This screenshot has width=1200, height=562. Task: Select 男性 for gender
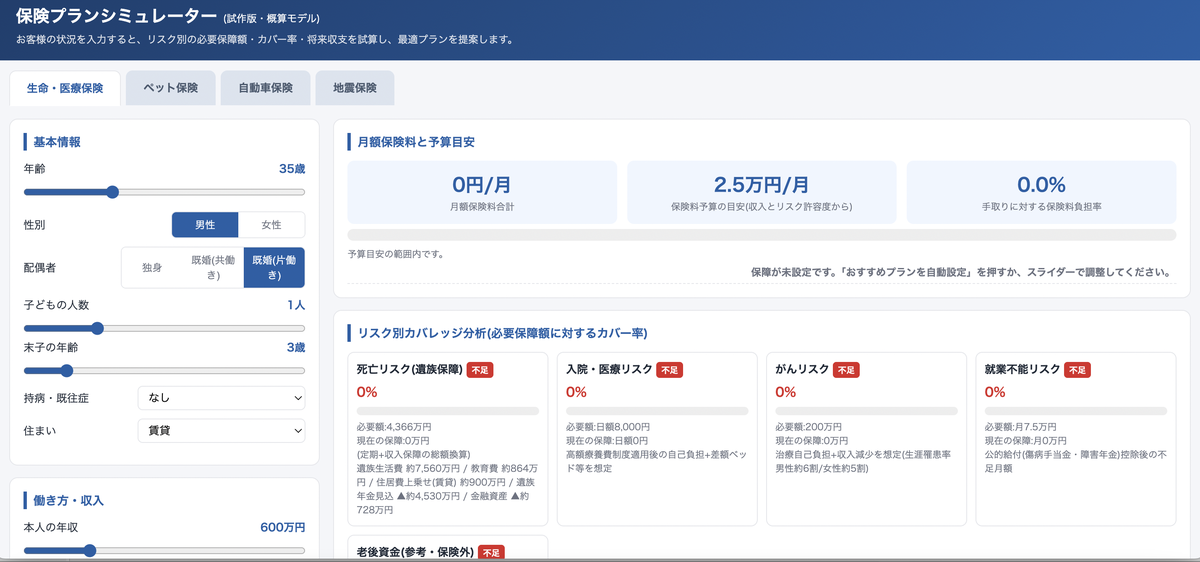[x=205, y=225]
